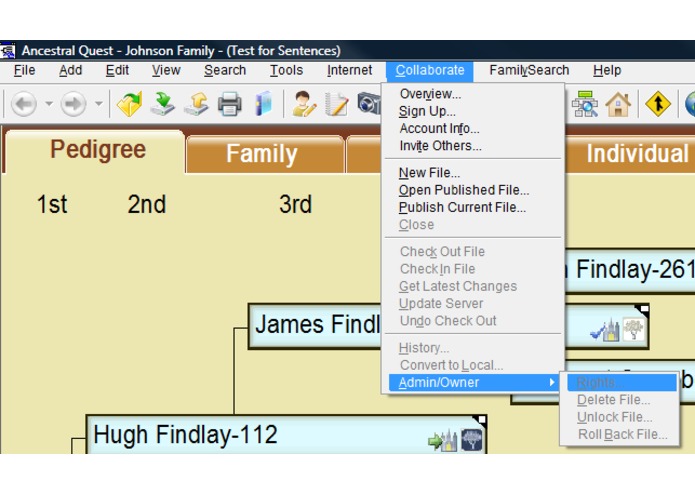
Task: Choose Open Published File...
Action: [x=473, y=190]
